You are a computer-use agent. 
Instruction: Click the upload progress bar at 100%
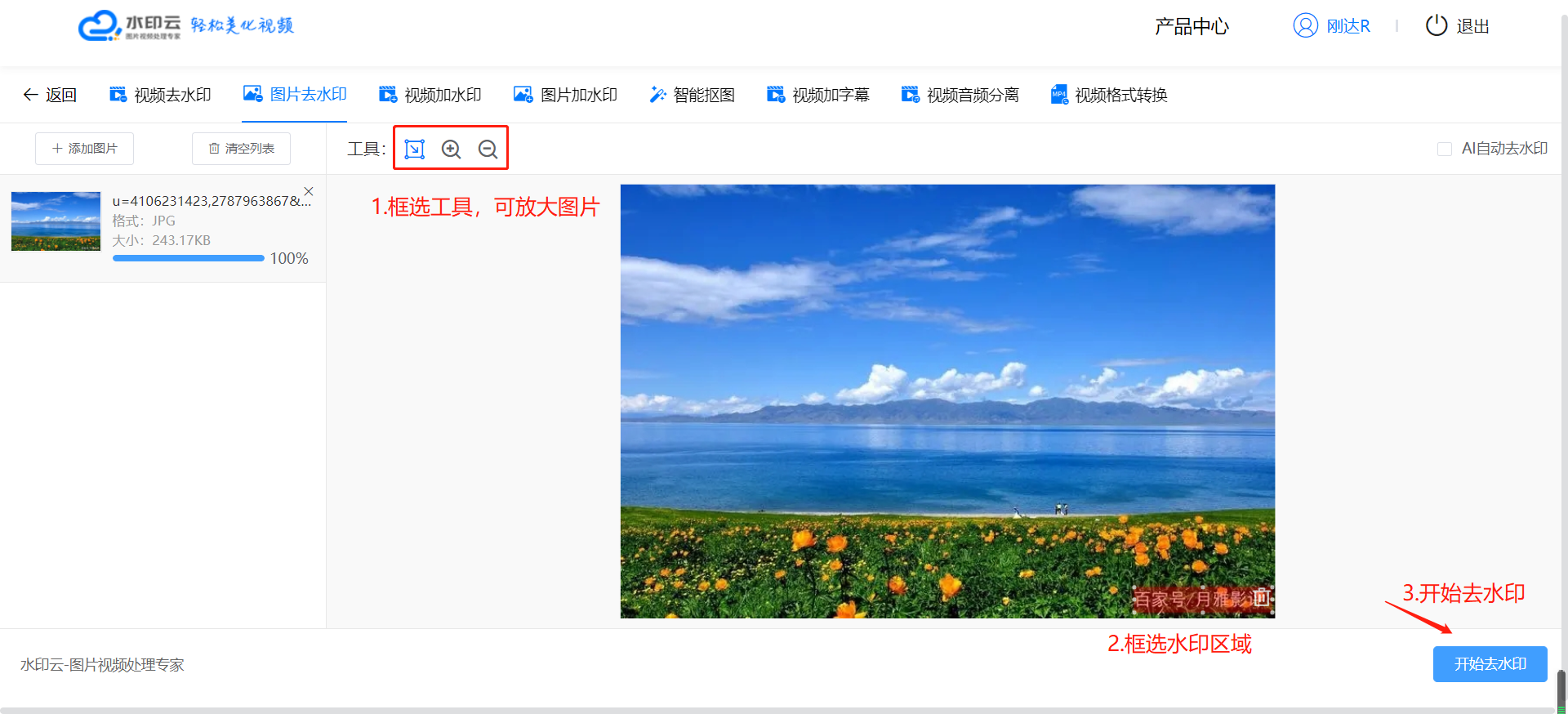pos(189,258)
